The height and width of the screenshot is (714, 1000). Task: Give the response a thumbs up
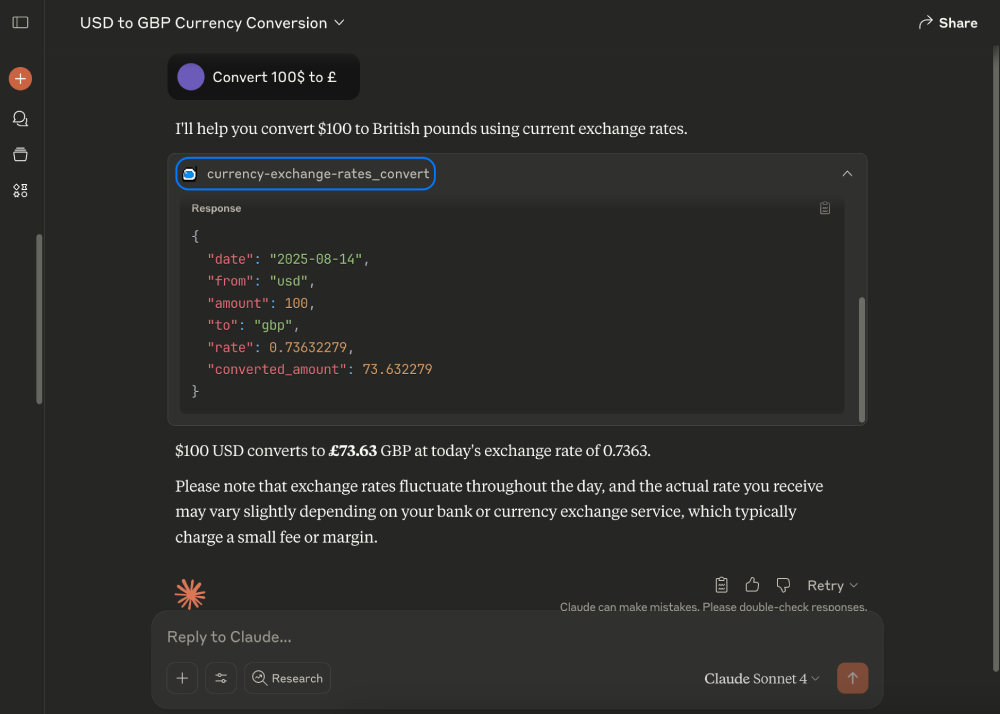752,585
